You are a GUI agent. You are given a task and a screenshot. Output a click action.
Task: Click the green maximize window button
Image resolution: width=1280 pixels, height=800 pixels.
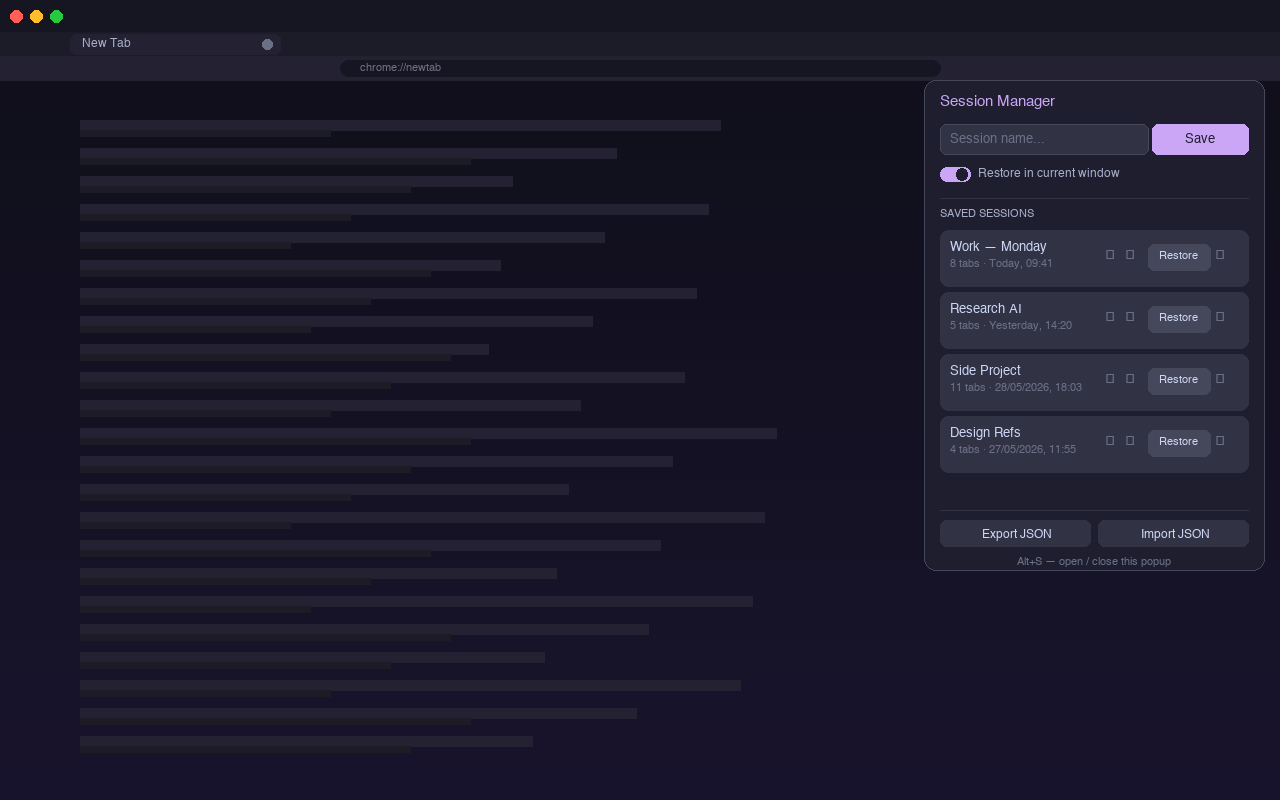coord(56,16)
